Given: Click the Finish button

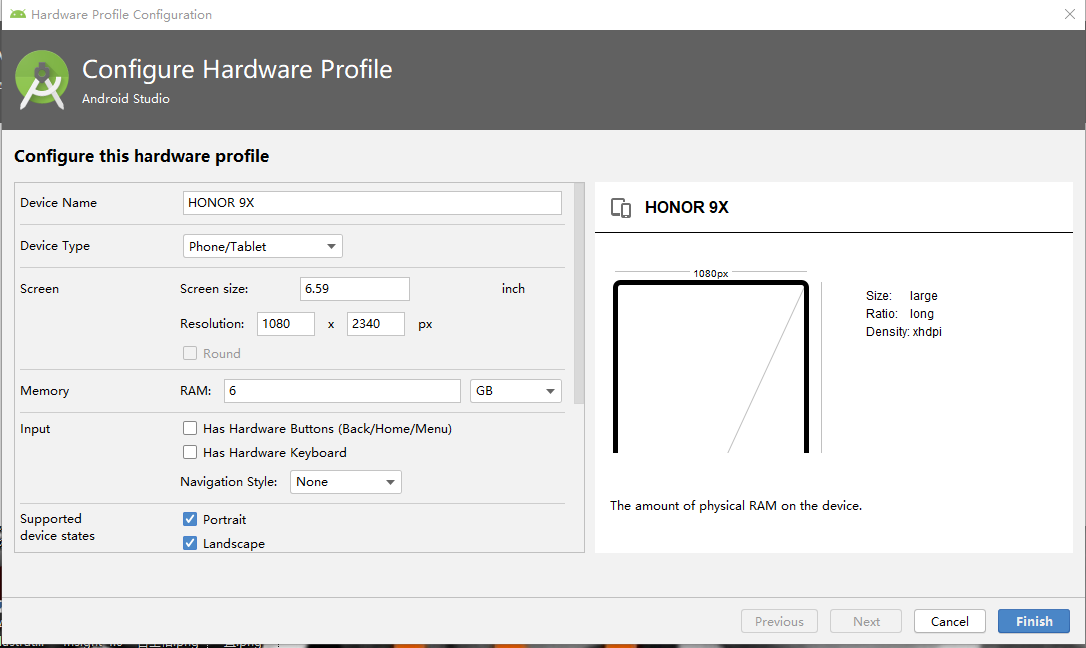Looking at the screenshot, I should pyautogui.click(x=1034, y=621).
